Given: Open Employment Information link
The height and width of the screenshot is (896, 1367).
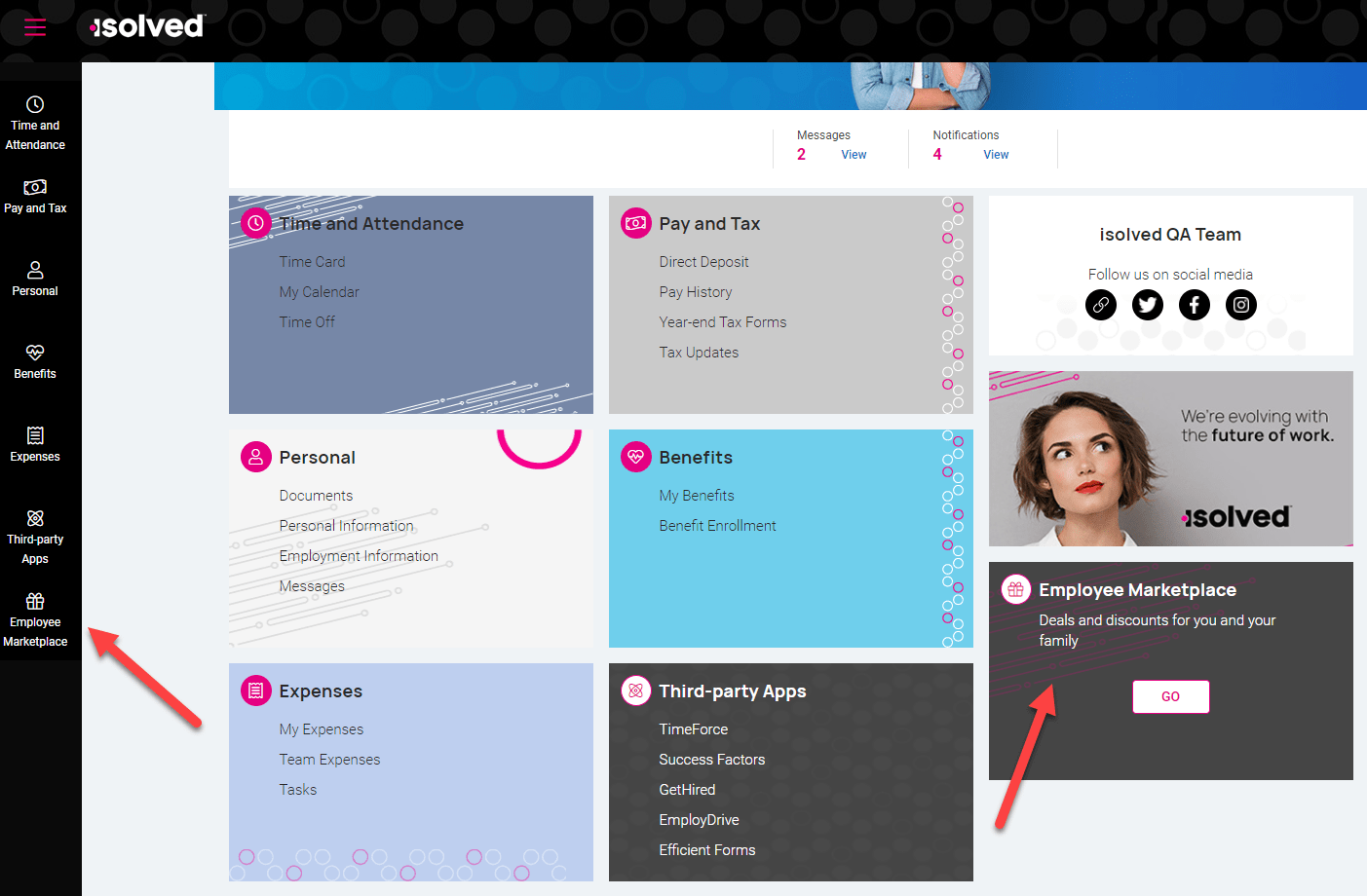Looking at the screenshot, I should pos(359,556).
